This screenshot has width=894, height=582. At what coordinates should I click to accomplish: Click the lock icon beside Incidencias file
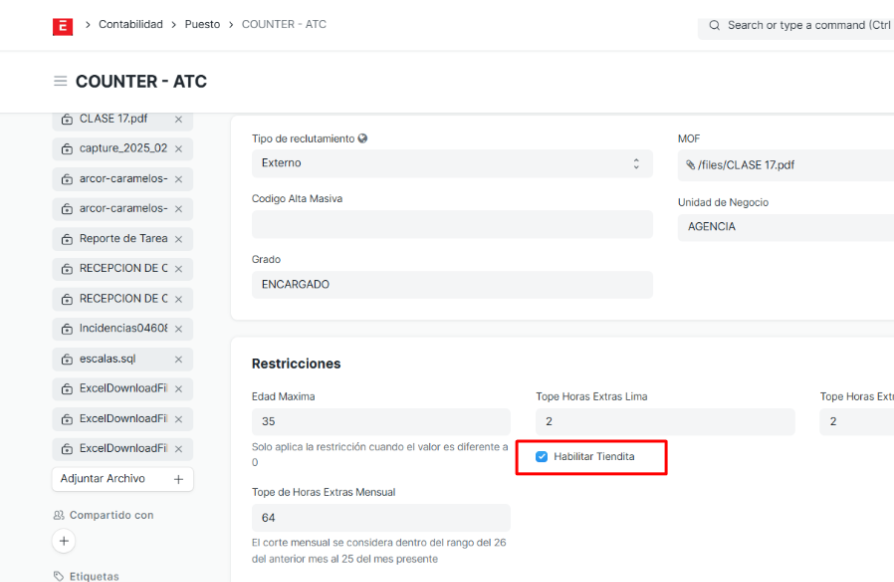67,329
